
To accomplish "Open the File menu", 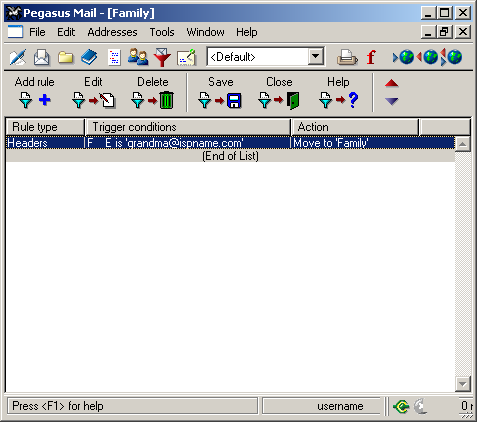I will [37, 32].
